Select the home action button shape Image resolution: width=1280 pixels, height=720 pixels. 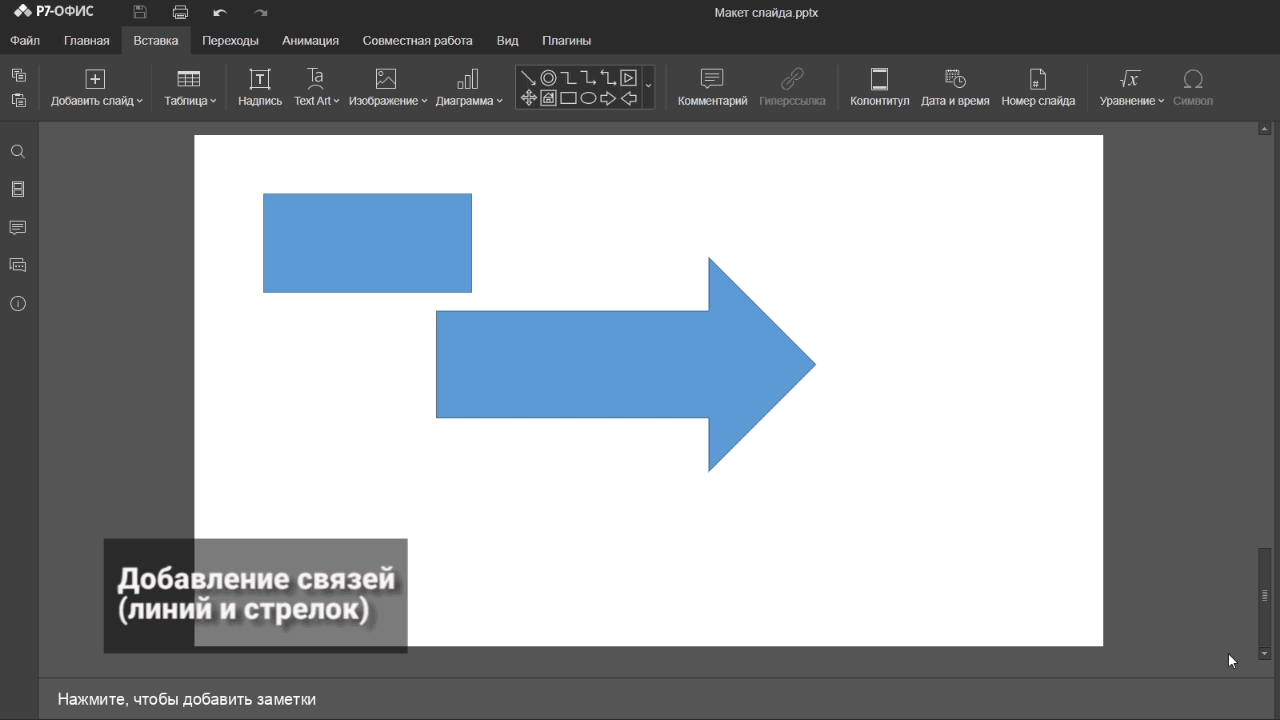pyautogui.click(x=548, y=98)
